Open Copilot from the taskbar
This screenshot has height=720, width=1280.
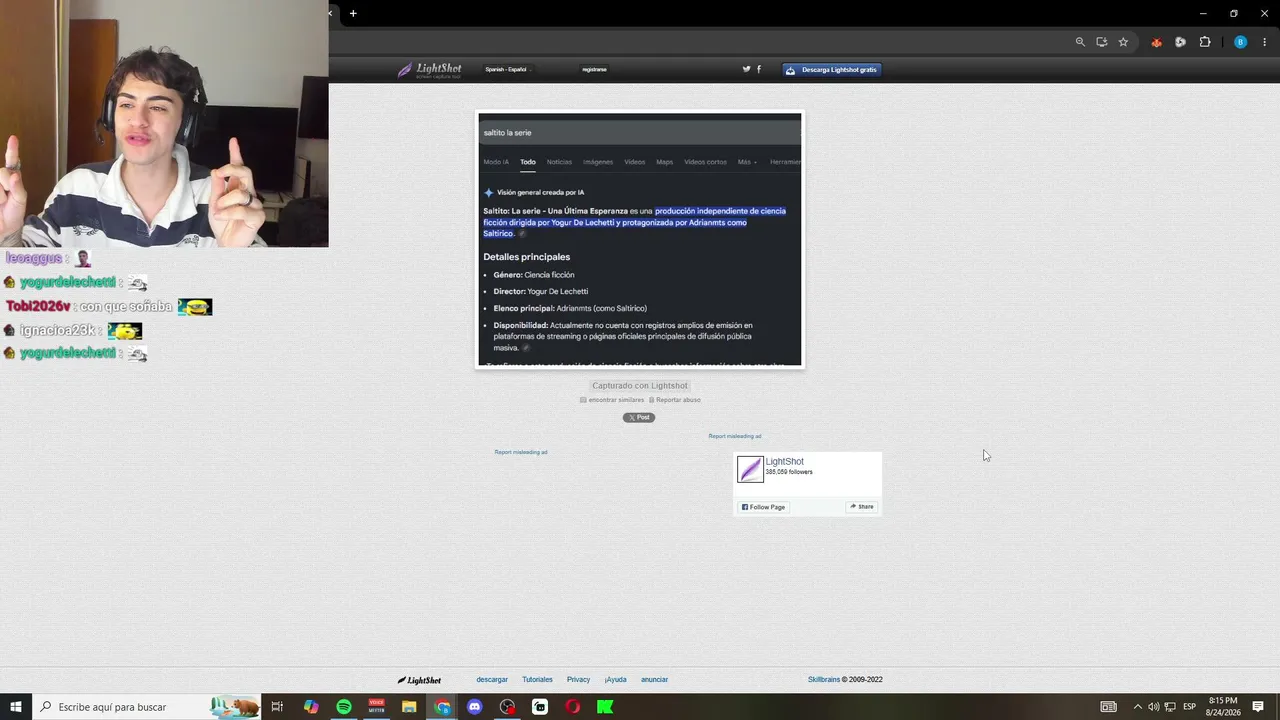coord(311,707)
